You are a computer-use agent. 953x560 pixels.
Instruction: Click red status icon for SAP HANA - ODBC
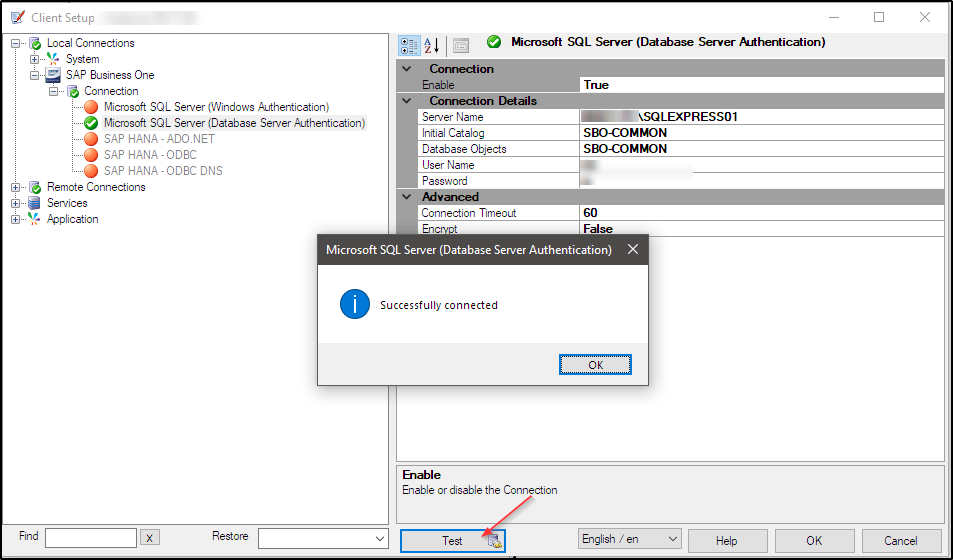pos(91,155)
